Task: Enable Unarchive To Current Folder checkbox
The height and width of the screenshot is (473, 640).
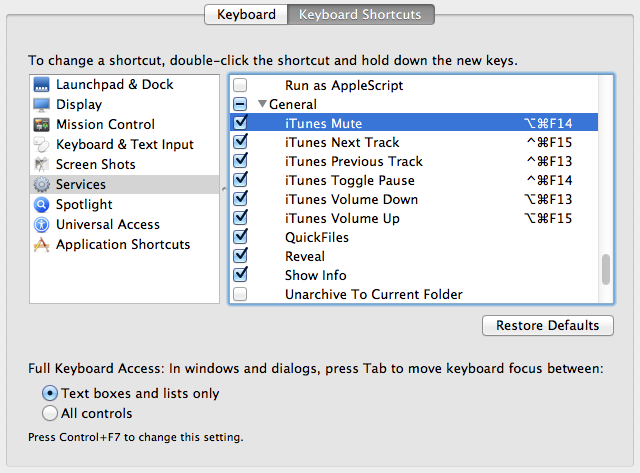Action: coord(240,294)
